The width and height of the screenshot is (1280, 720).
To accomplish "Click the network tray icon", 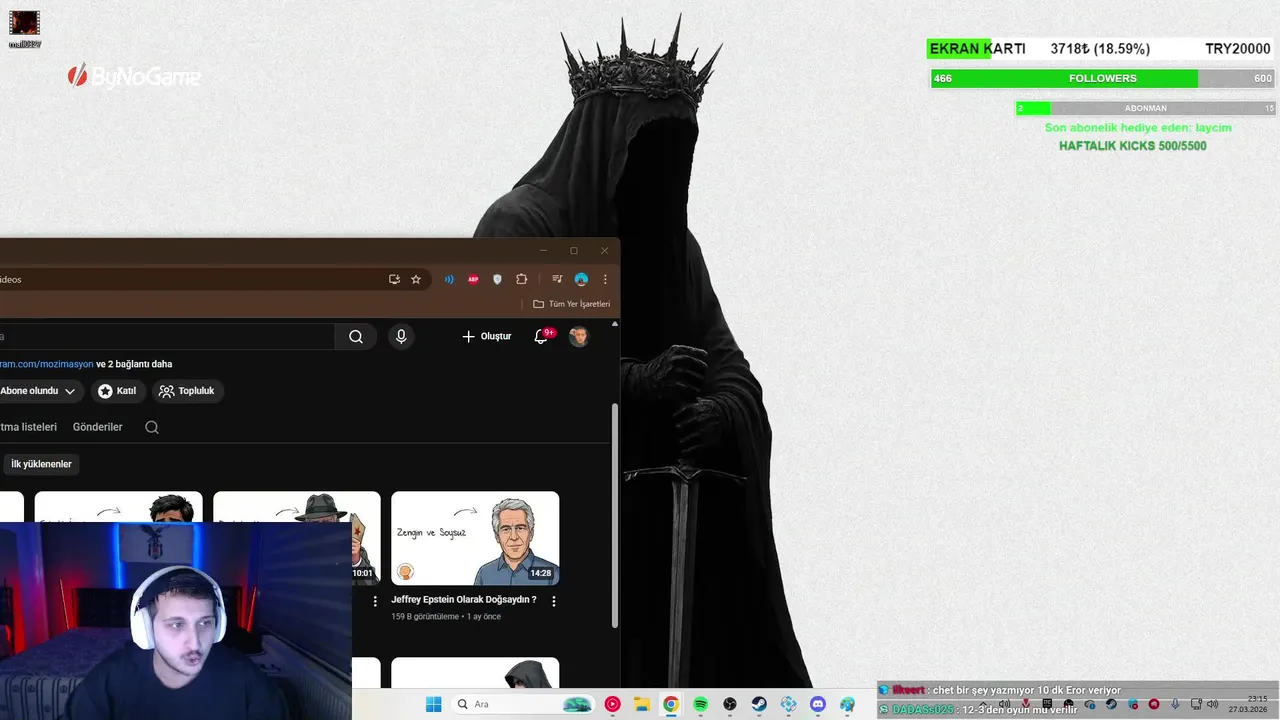I will [1196, 704].
